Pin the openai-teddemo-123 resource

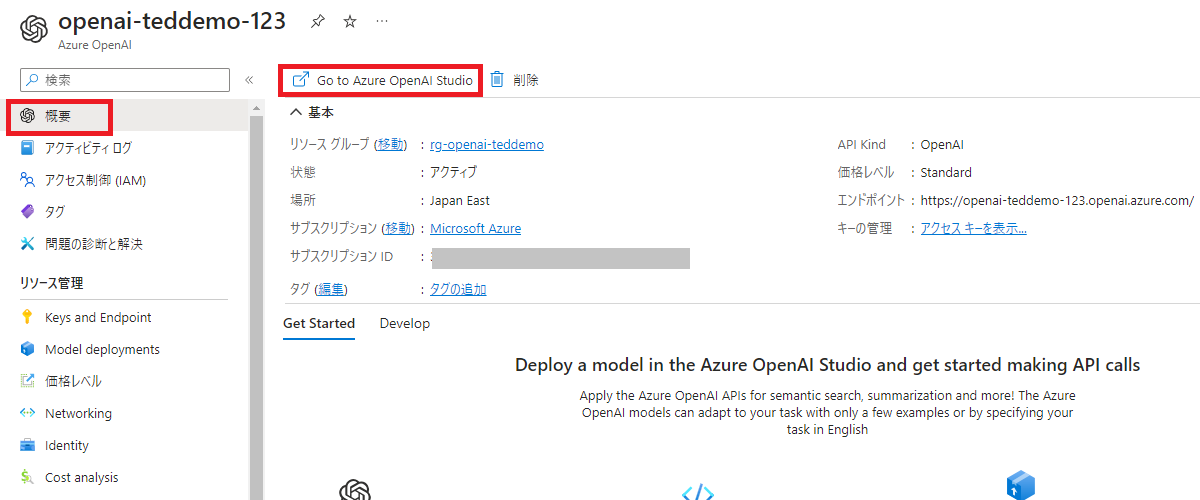coord(318,21)
